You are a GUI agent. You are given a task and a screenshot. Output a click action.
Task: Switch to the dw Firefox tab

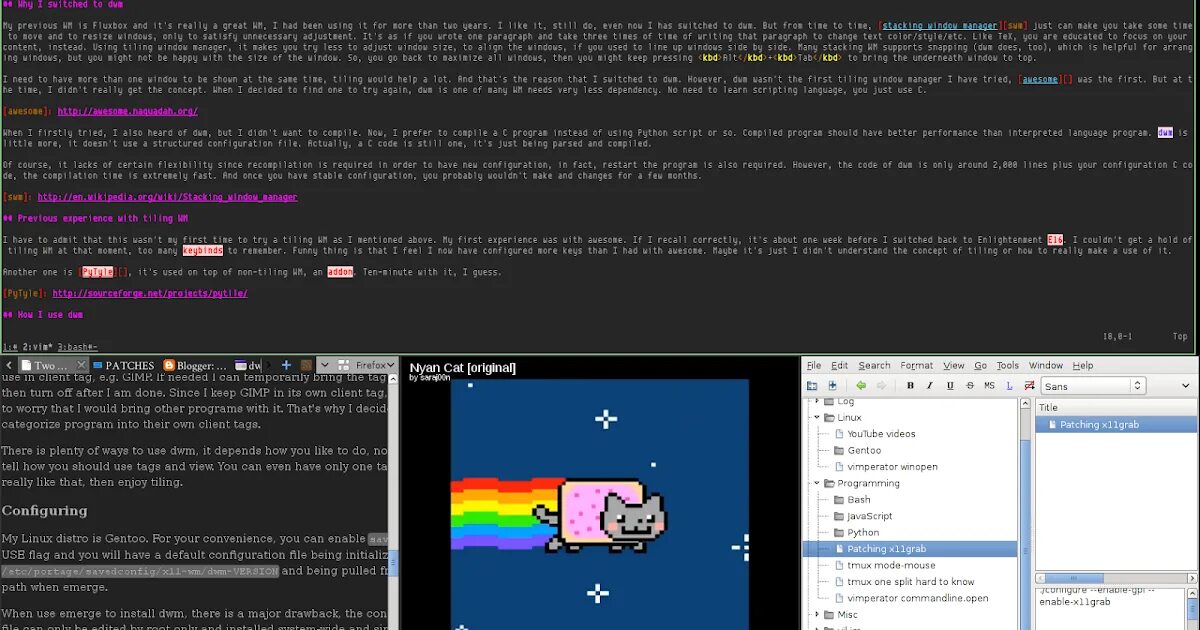[250, 366]
